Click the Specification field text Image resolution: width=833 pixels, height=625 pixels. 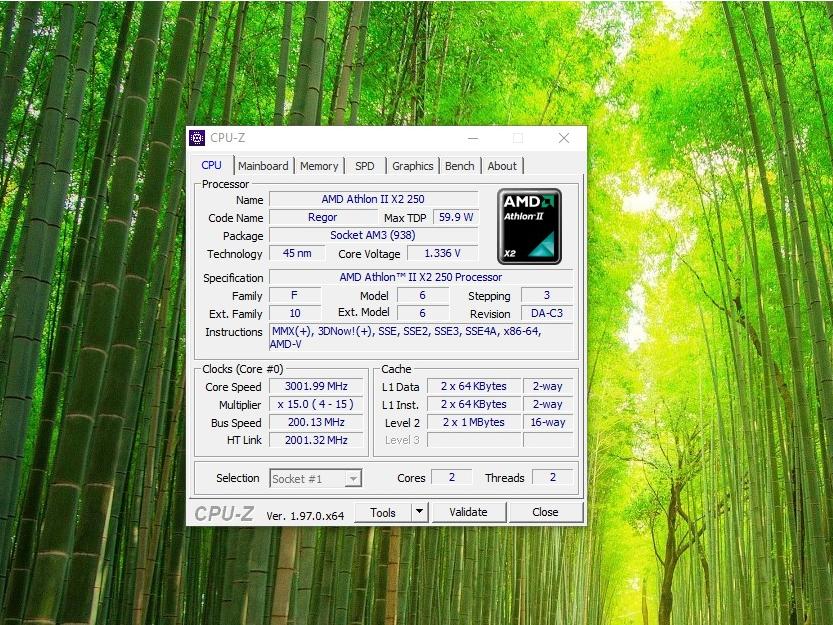pyautogui.click(x=421, y=277)
